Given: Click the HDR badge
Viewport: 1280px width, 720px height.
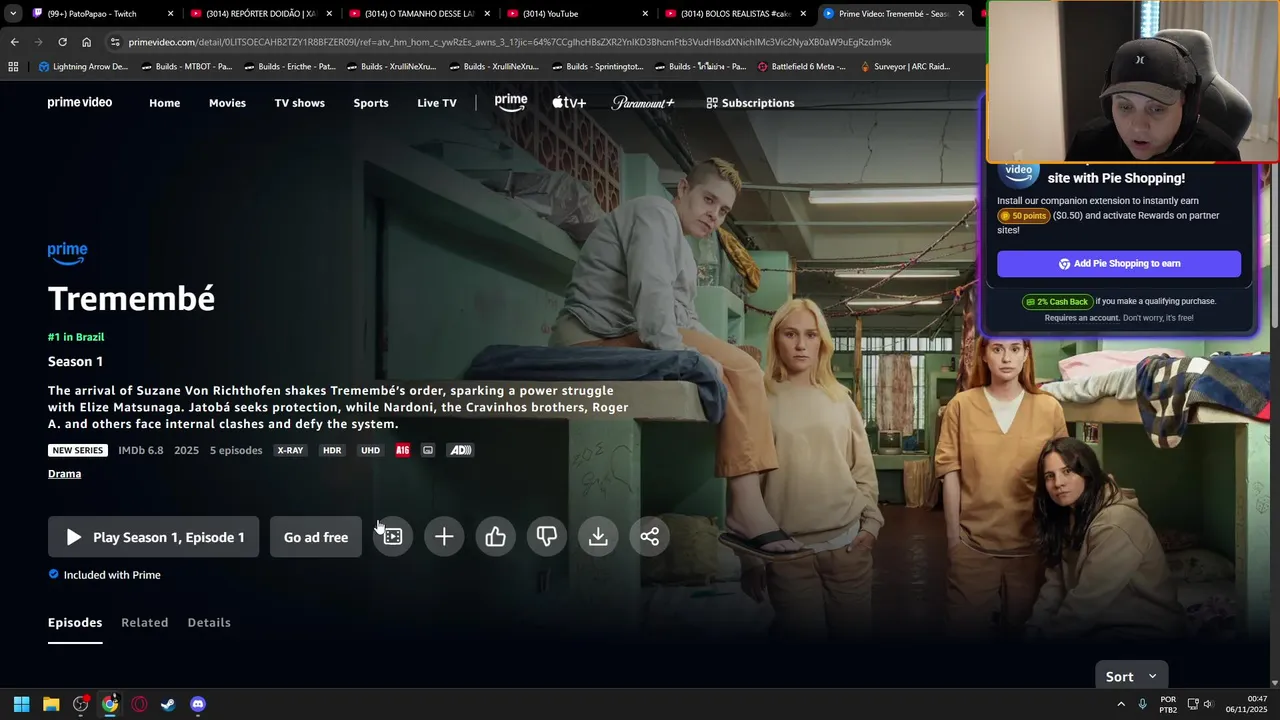Looking at the screenshot, I should (x=332, y=450).
